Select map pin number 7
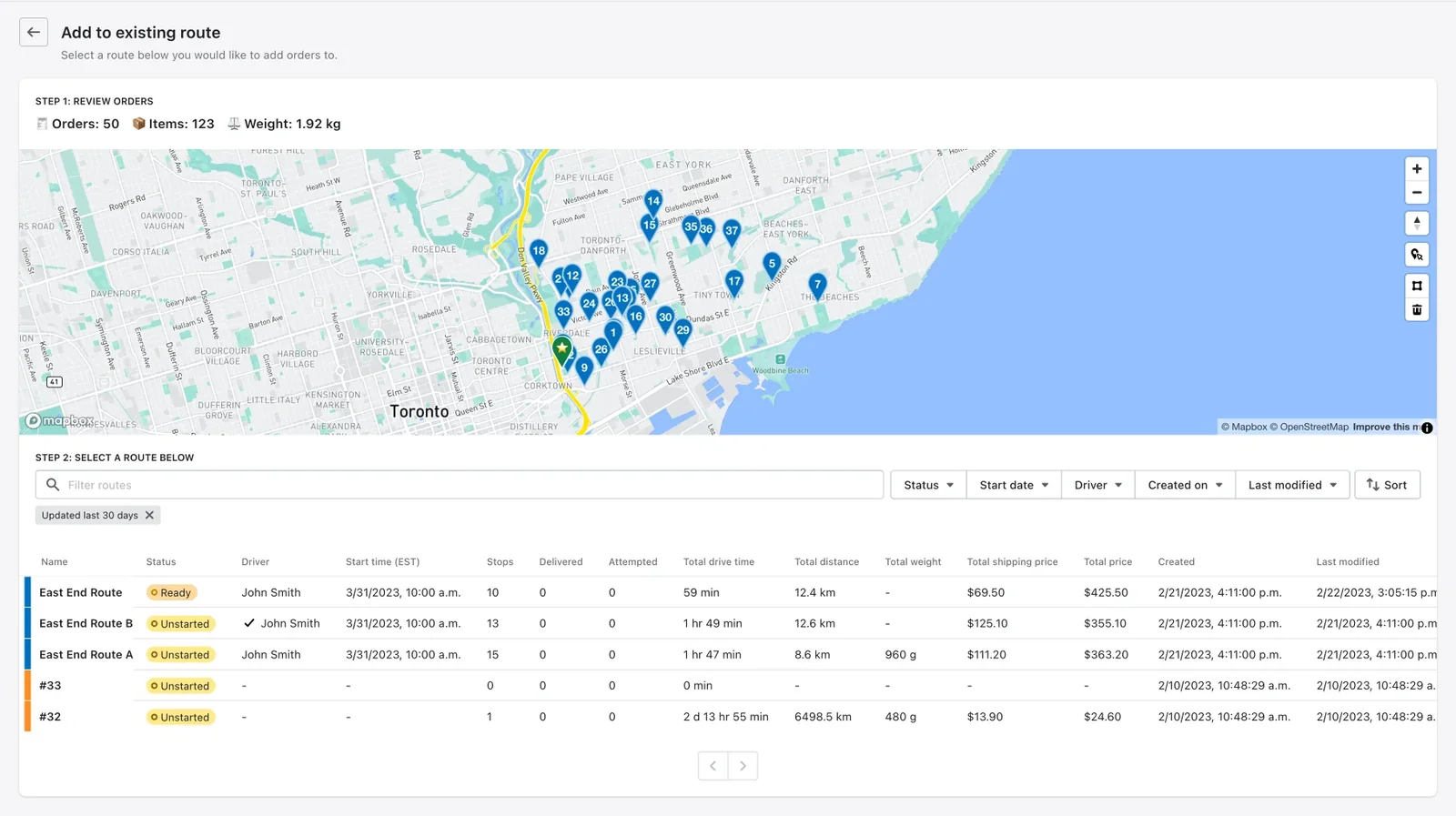Viewport: 1456px width, 816px height. [817, 287]
